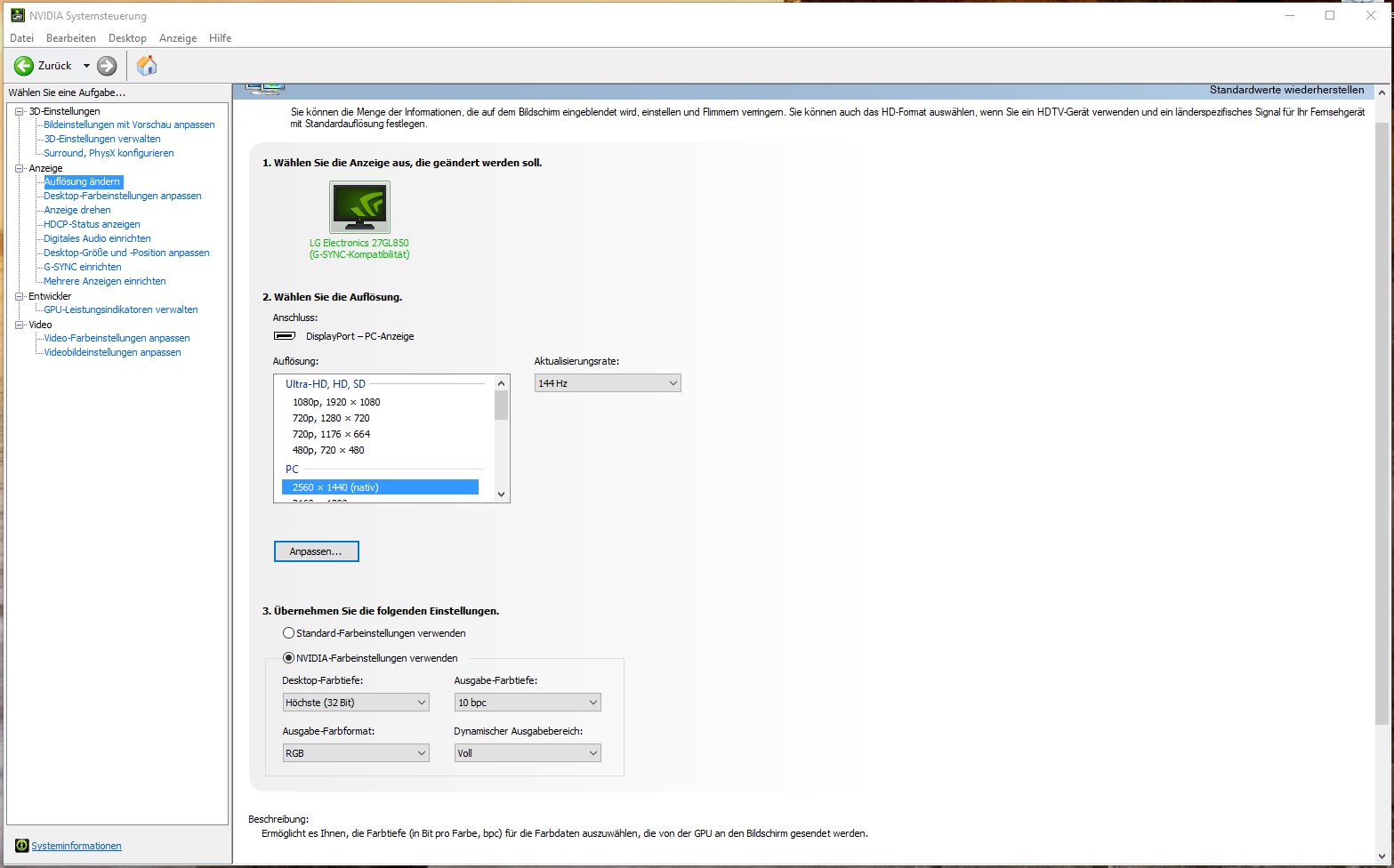Open Mehrere Anzeigen einrichten

tap(105, 281)
